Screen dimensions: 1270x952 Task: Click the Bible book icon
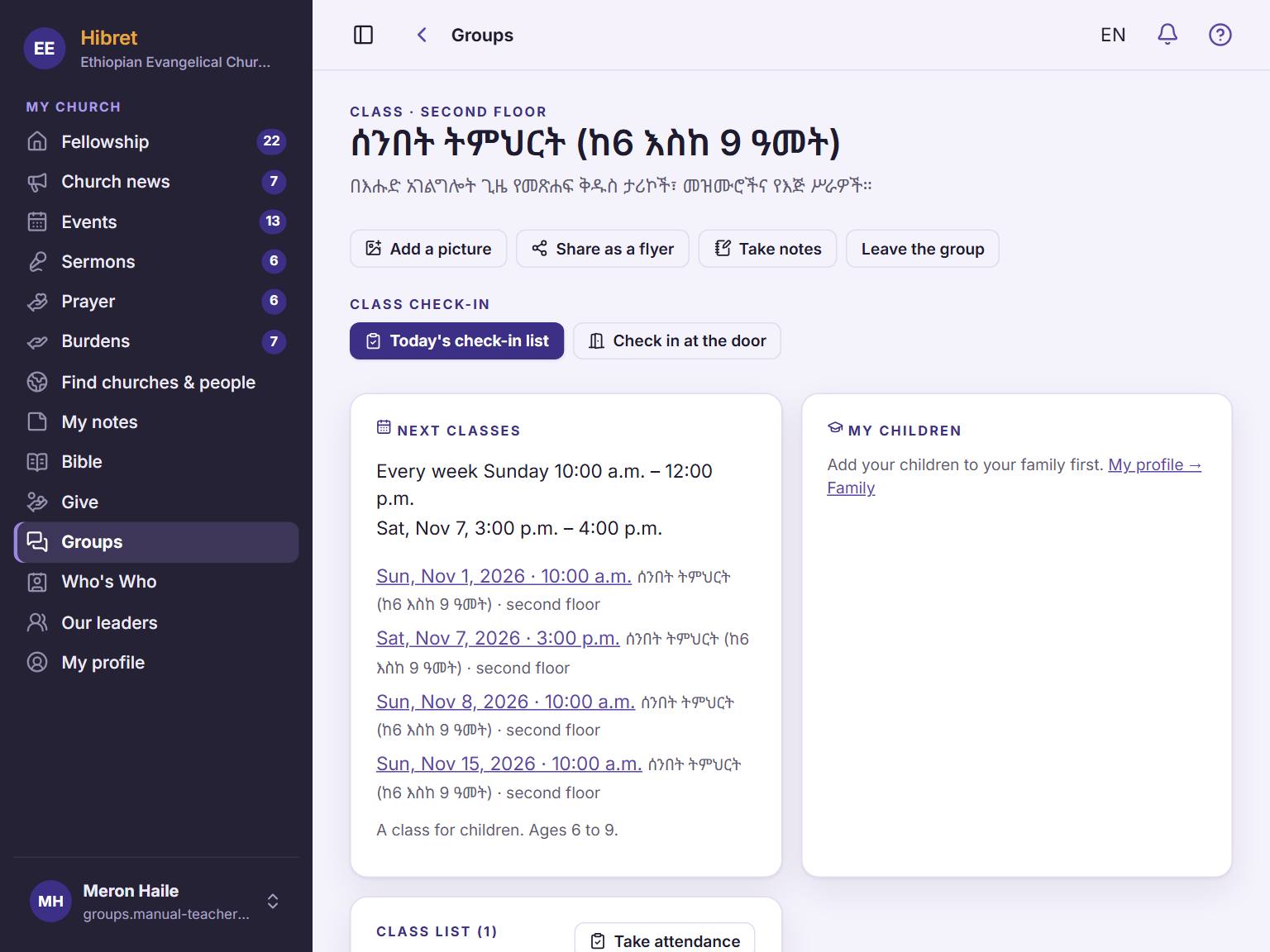tap(37, 462)
